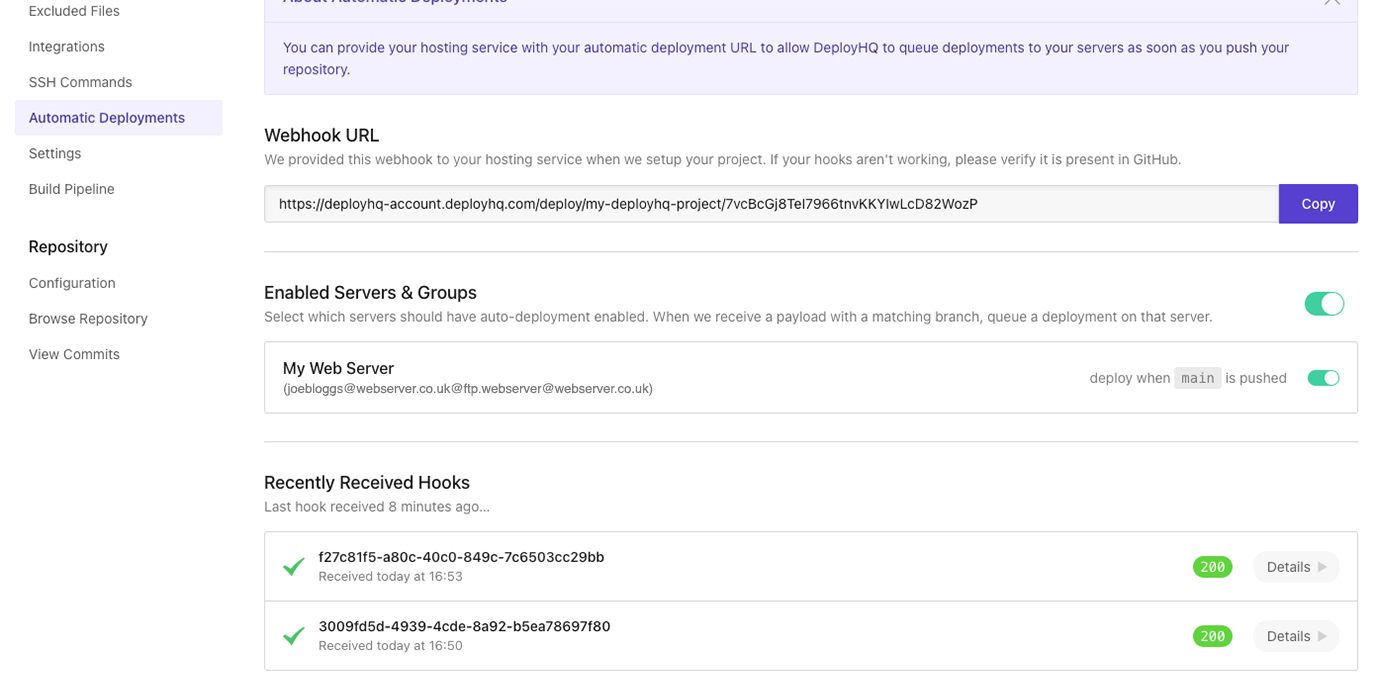Navigate to Build Pipeline

click(x=71, y=189)
